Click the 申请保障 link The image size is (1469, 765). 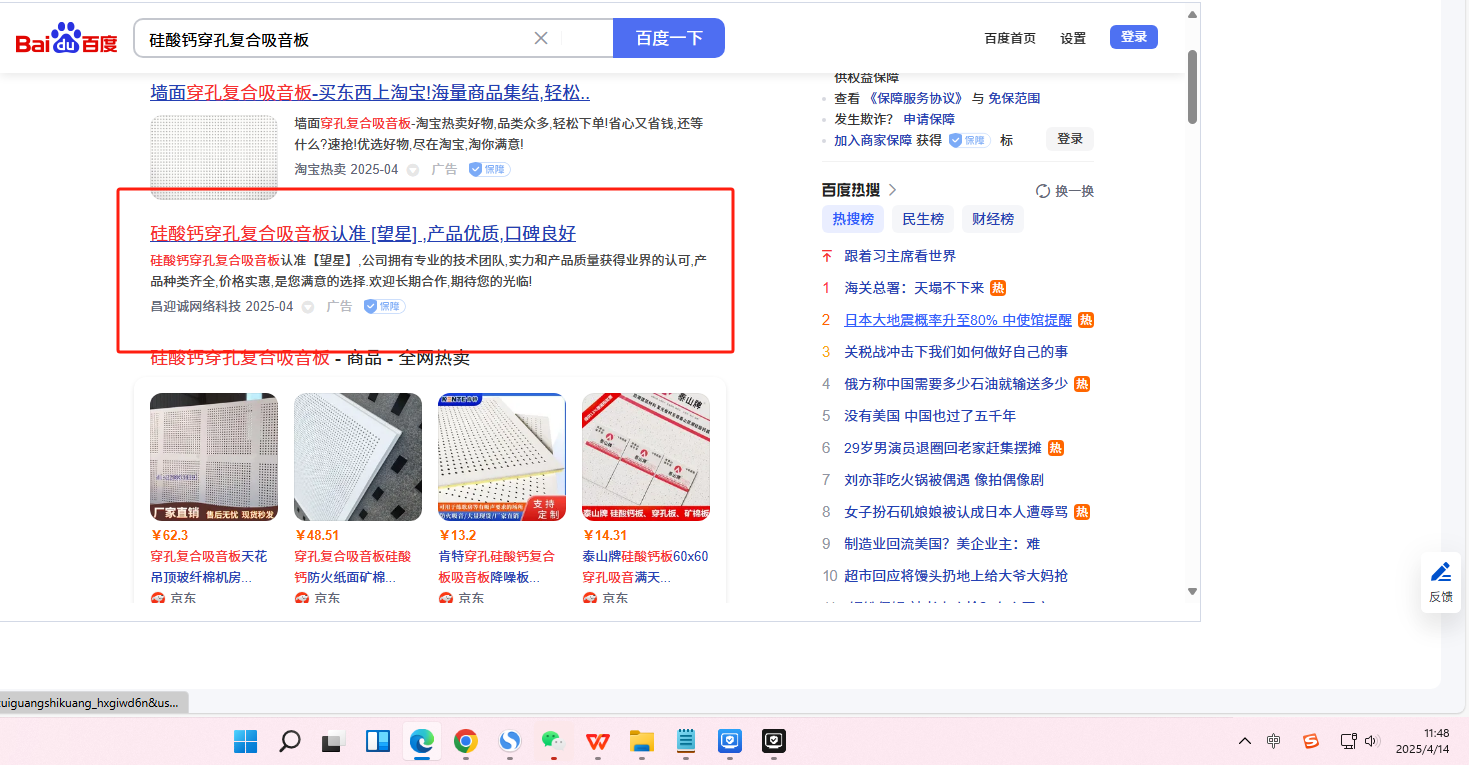[928, 119]
